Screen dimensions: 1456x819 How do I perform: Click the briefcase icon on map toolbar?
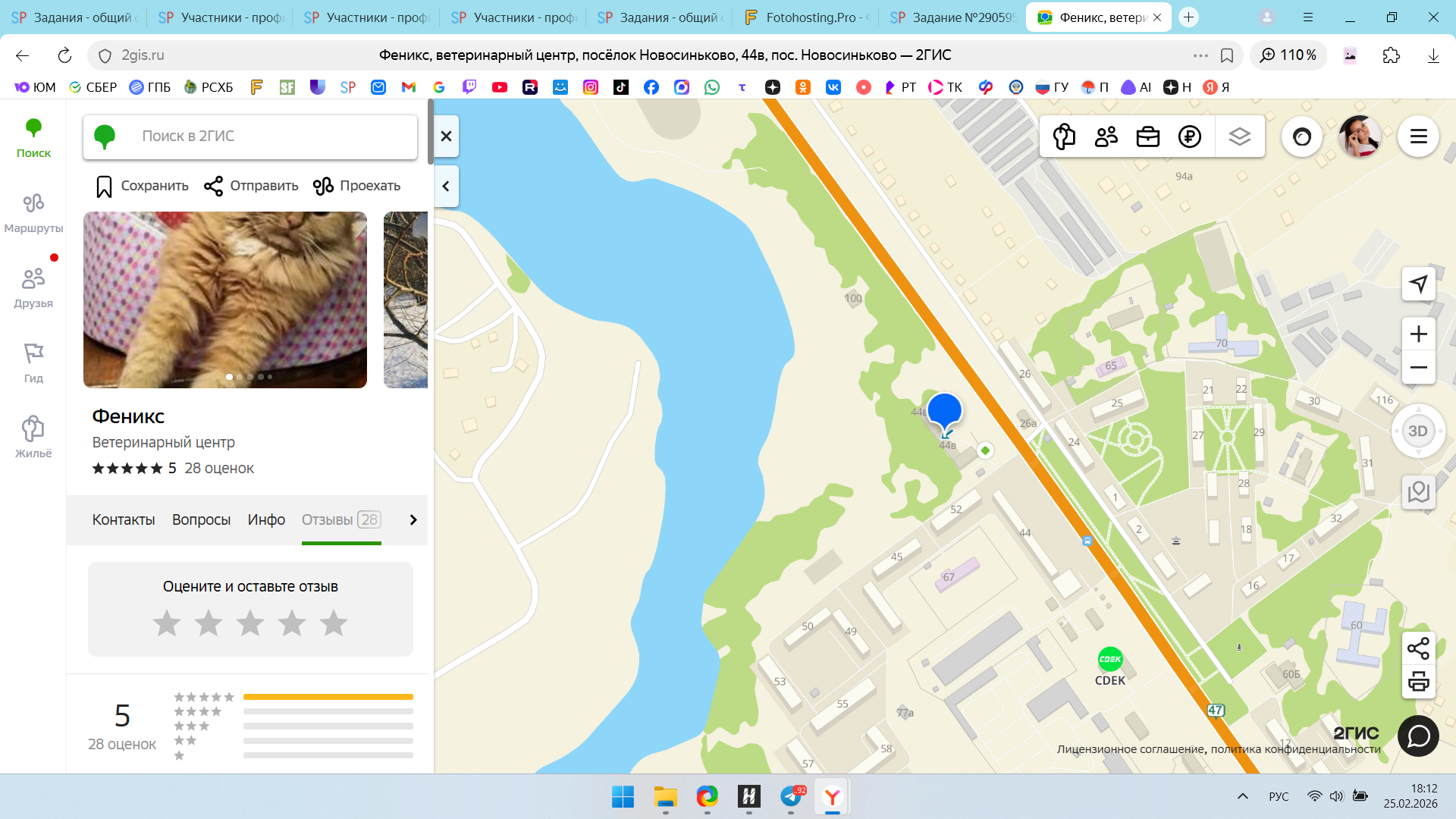point(1147,136)
